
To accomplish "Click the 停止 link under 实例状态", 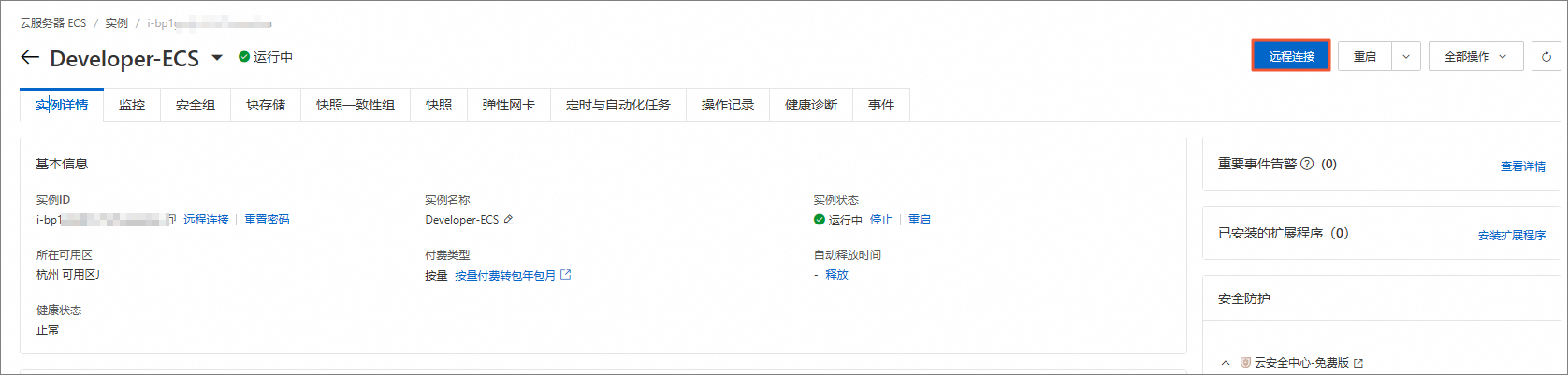I will tap(881, 220).
